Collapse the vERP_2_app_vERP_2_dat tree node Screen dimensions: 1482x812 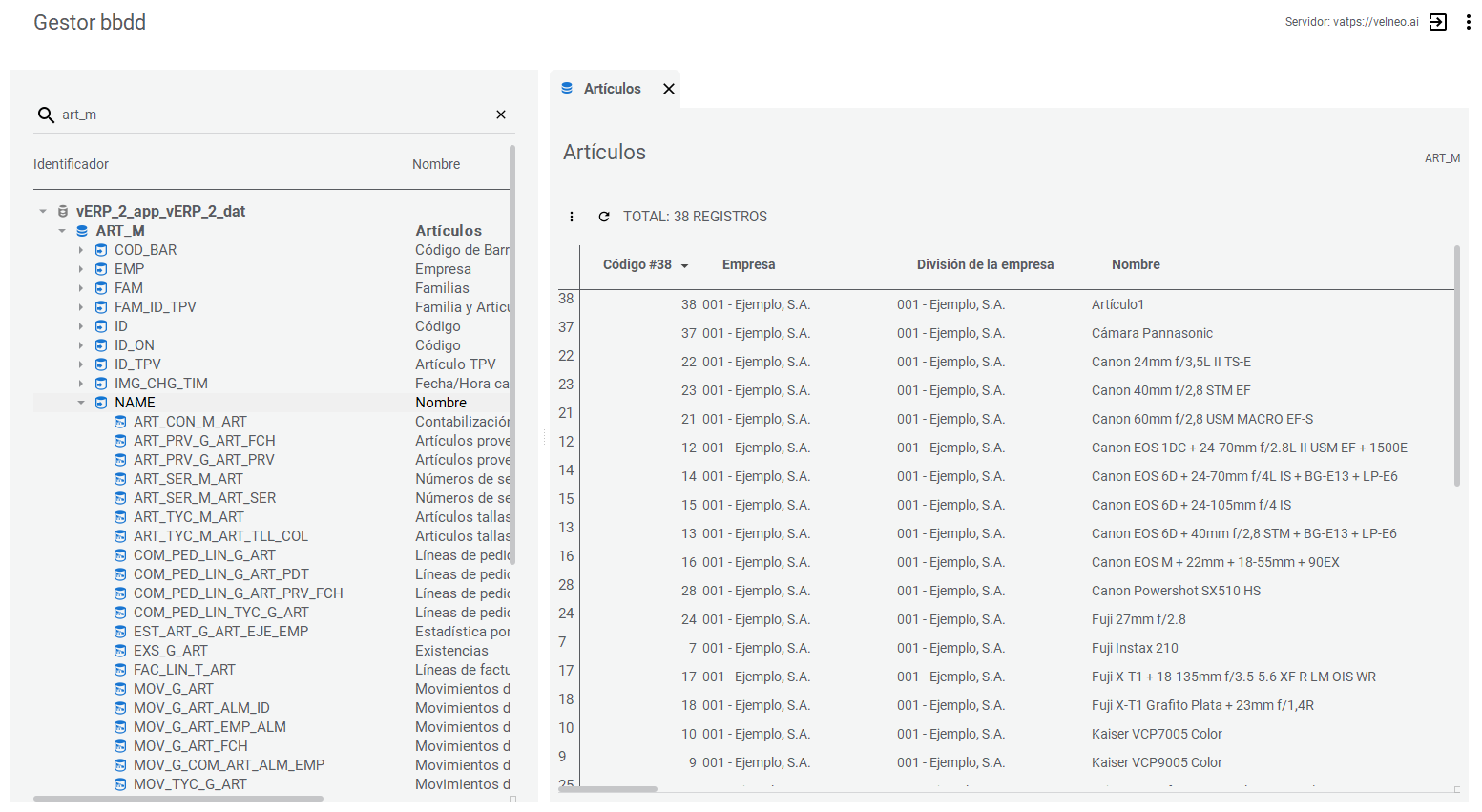43,212
